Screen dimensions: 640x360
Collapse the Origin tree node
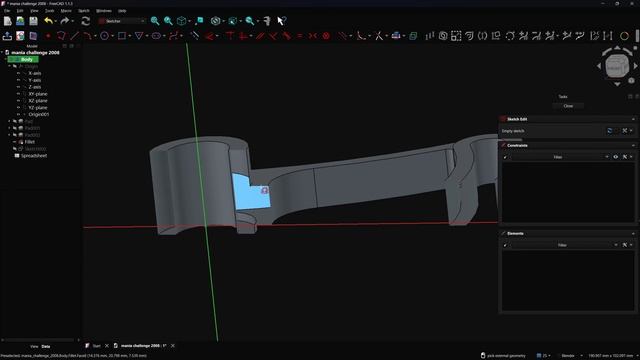(9, 66)
